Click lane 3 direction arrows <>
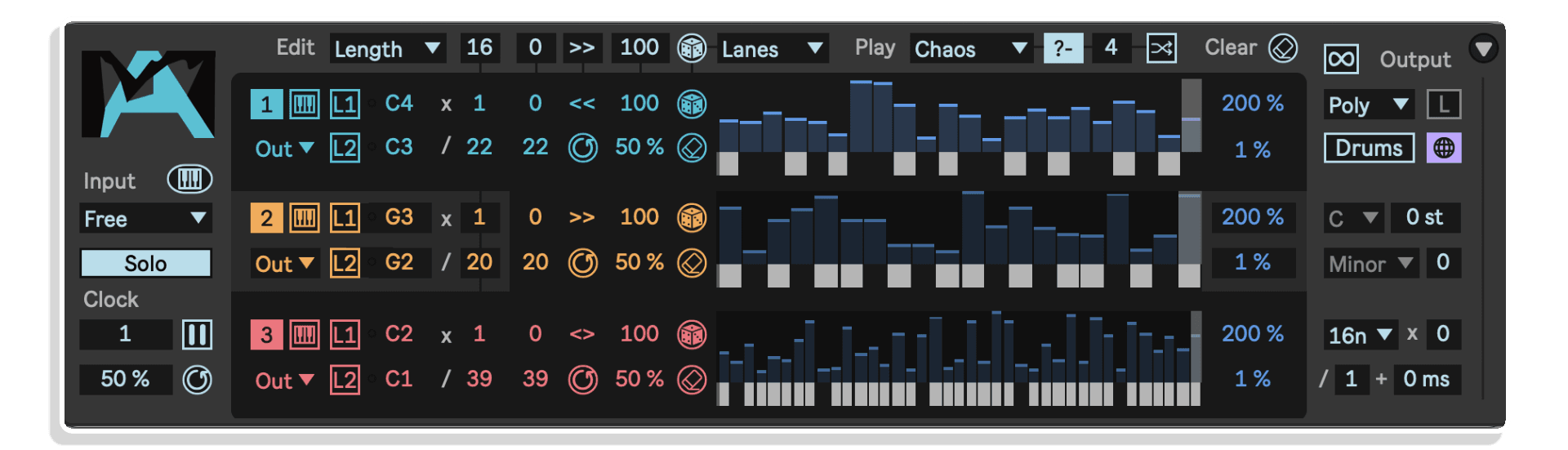 (x=582, y=334)
